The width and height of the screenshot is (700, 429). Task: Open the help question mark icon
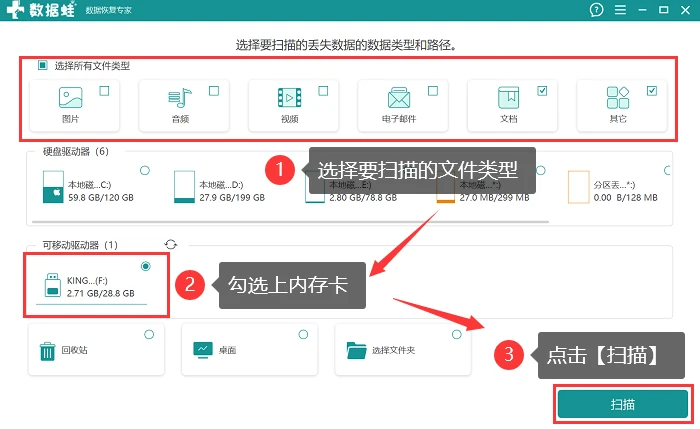(x=596, y=10)
